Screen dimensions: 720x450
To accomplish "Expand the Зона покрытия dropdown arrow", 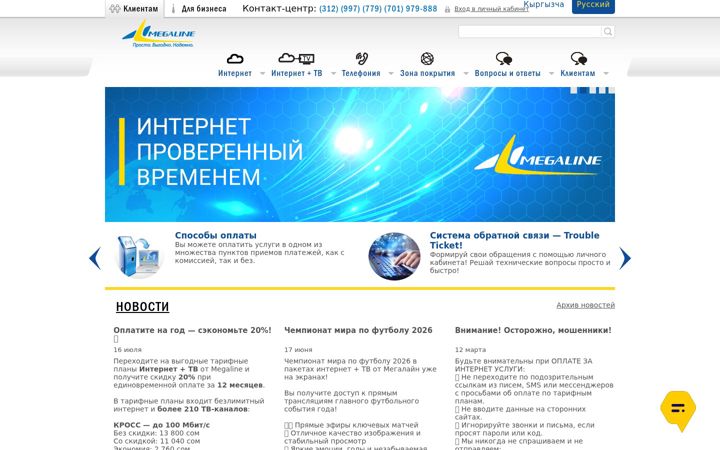I will coord(466,73).
